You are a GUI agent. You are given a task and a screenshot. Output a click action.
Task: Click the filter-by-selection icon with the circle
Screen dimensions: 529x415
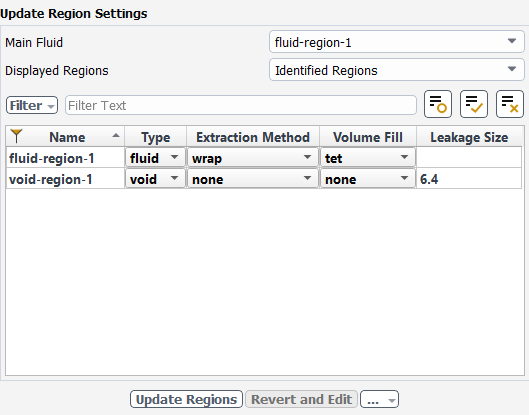(x=438, y=104)
